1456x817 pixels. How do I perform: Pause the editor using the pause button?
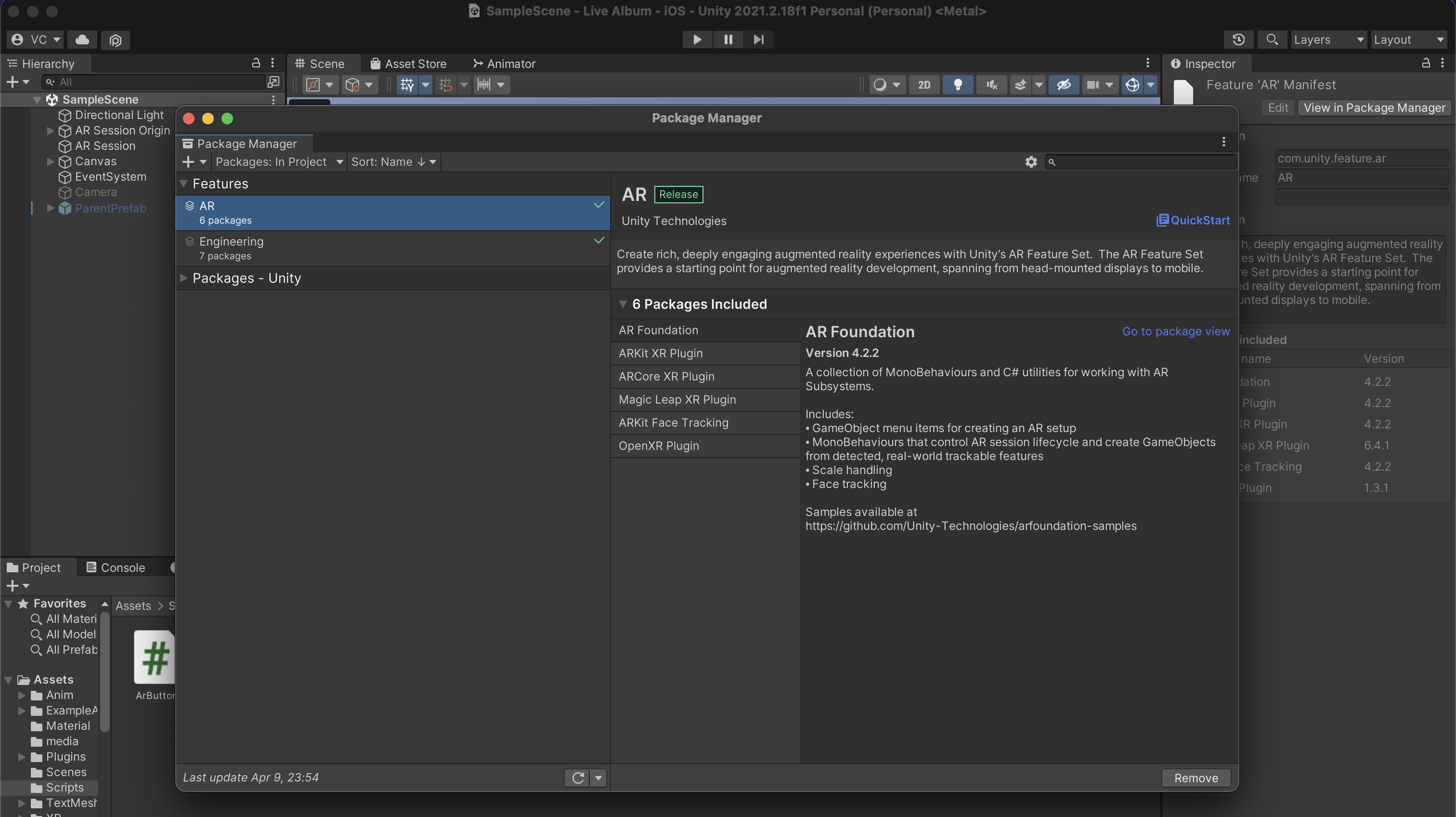pos(728,40)
